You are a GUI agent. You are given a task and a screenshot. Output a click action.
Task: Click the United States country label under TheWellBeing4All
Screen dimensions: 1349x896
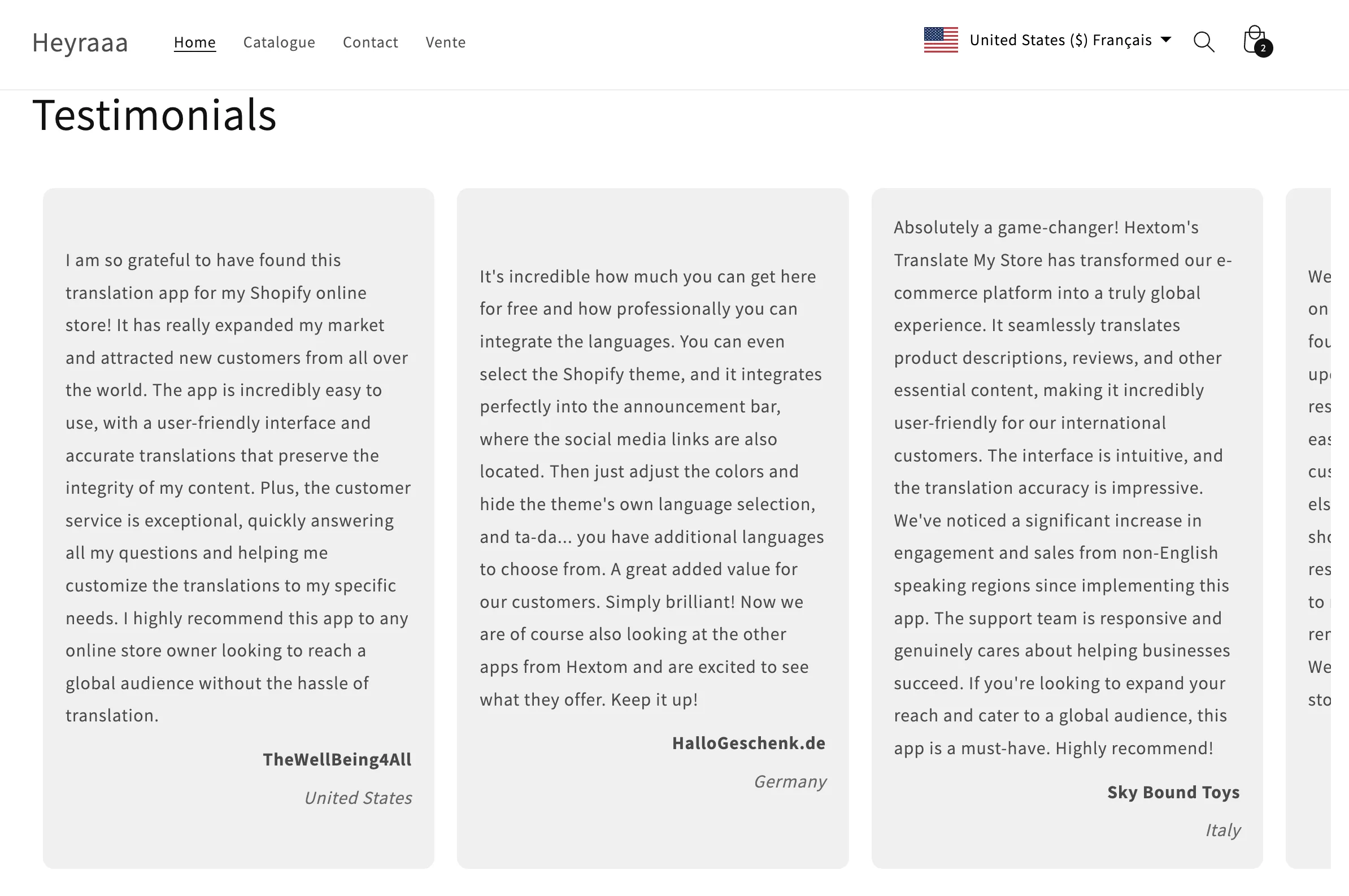pos(358,798)
